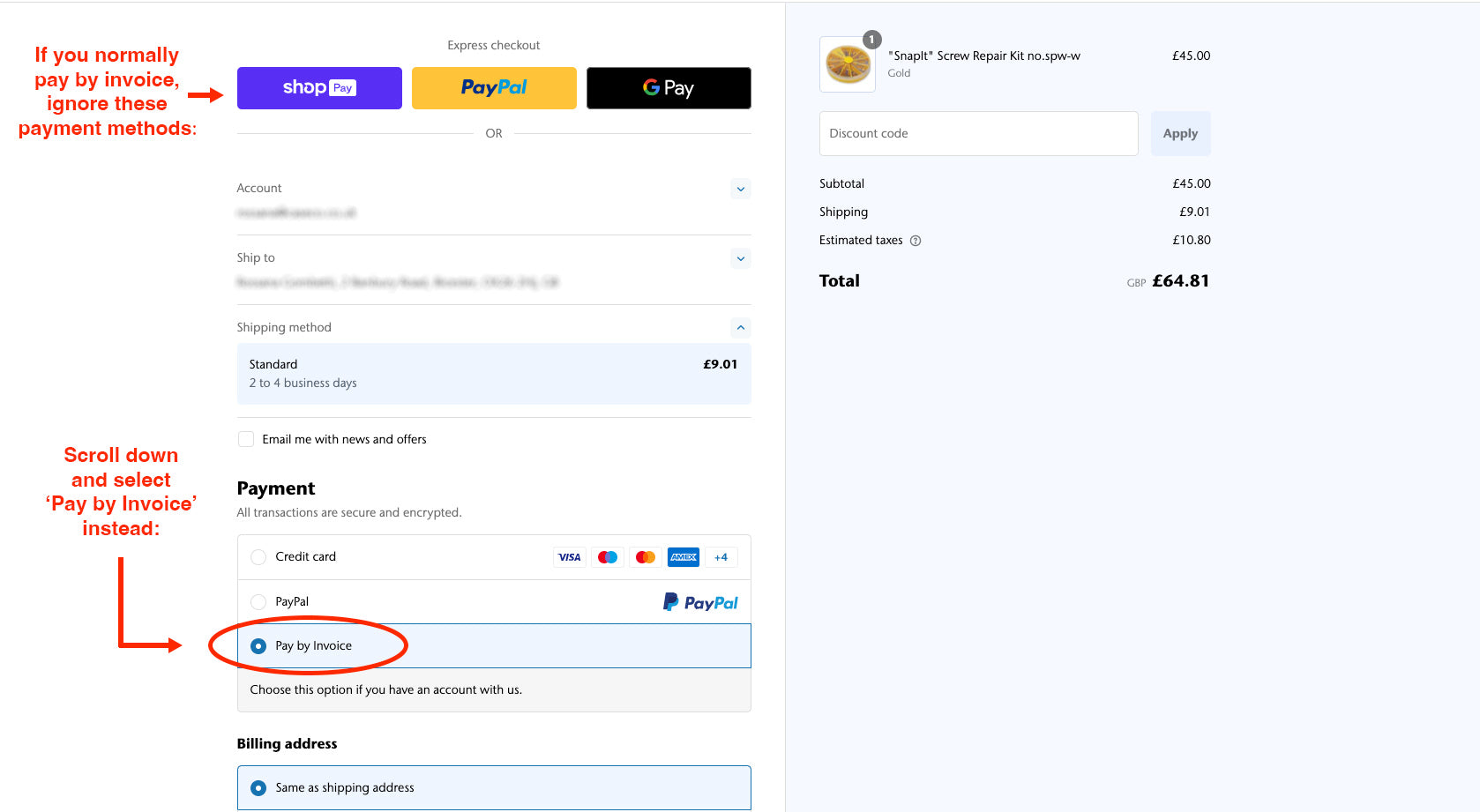Click the Discount code input field
The height and width of the screenshot is (812, 1480).
pyautogui.click(x=978, y=134)
